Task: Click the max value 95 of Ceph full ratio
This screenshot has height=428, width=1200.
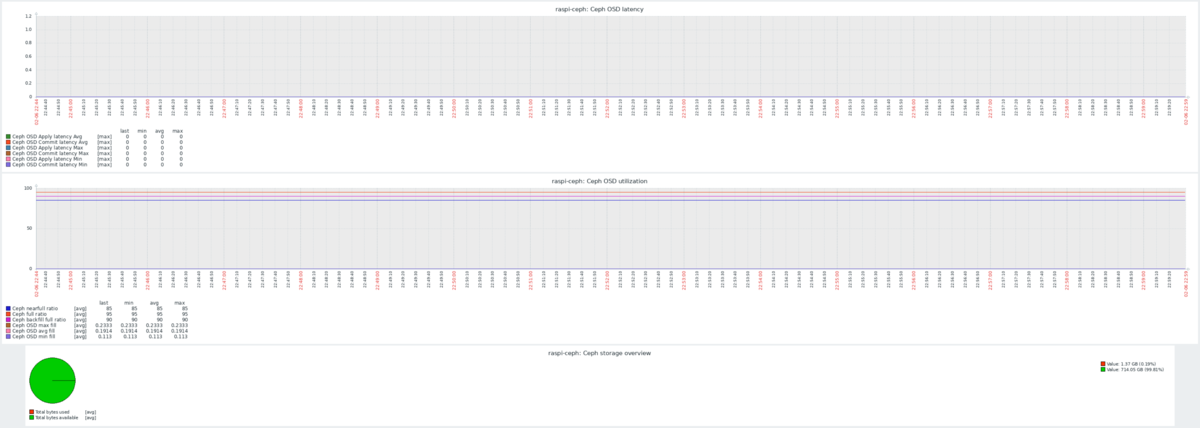Action: coord(184,314)
